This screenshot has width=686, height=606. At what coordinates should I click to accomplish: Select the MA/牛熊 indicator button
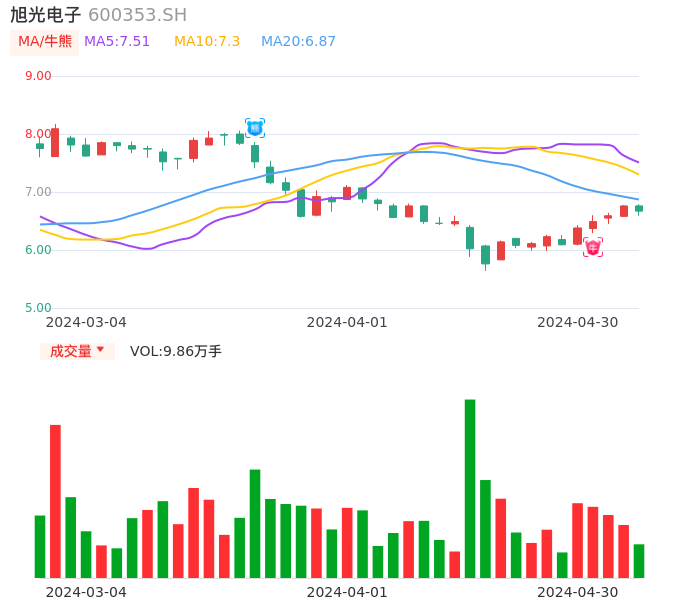pos(45,42)
